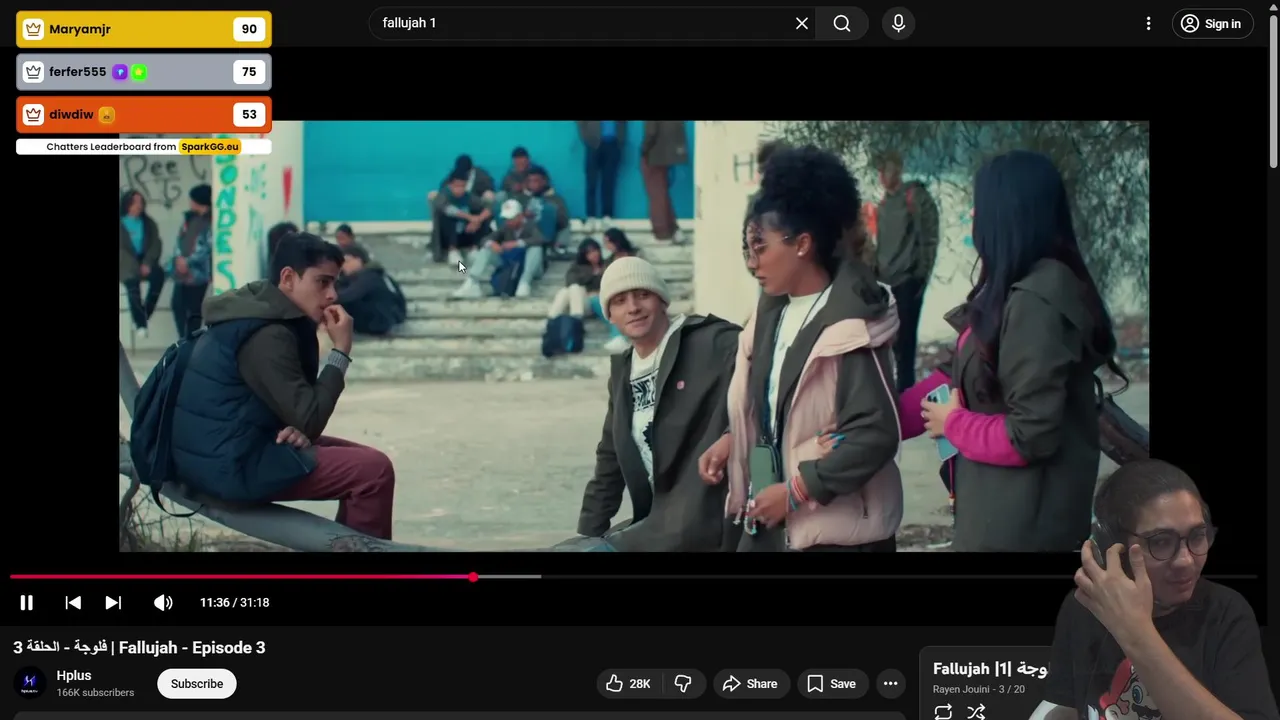
Task: Clear the search field text
Action: tap(802, 23)
